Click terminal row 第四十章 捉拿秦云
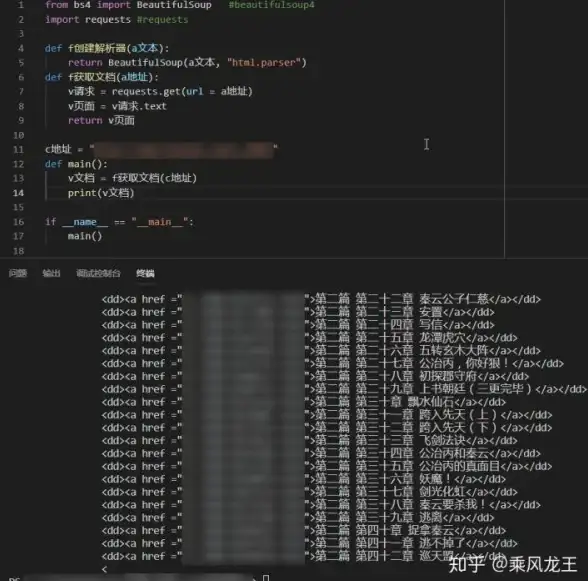Screen dimensions: 588x581 click(x=304, y=530)
